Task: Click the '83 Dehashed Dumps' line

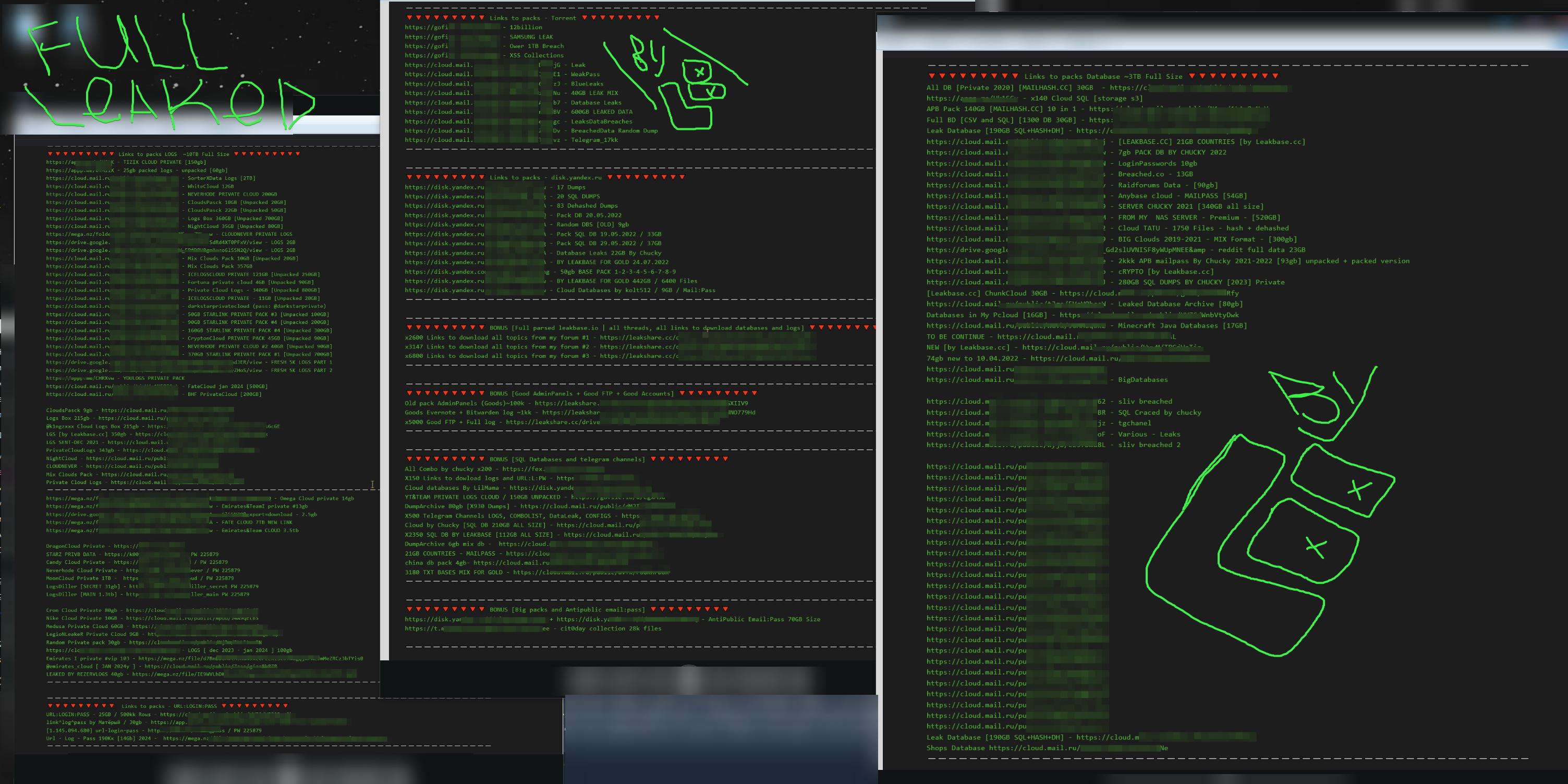Action: (x=512, y=206)
